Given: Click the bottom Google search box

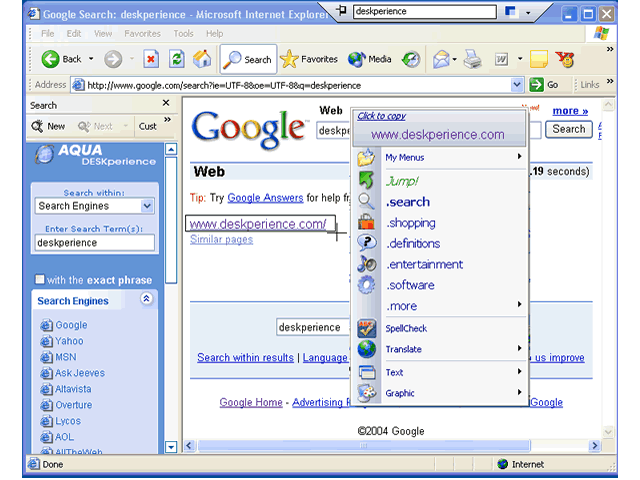Looking at the screenshot, I should (x=313, y=327).
